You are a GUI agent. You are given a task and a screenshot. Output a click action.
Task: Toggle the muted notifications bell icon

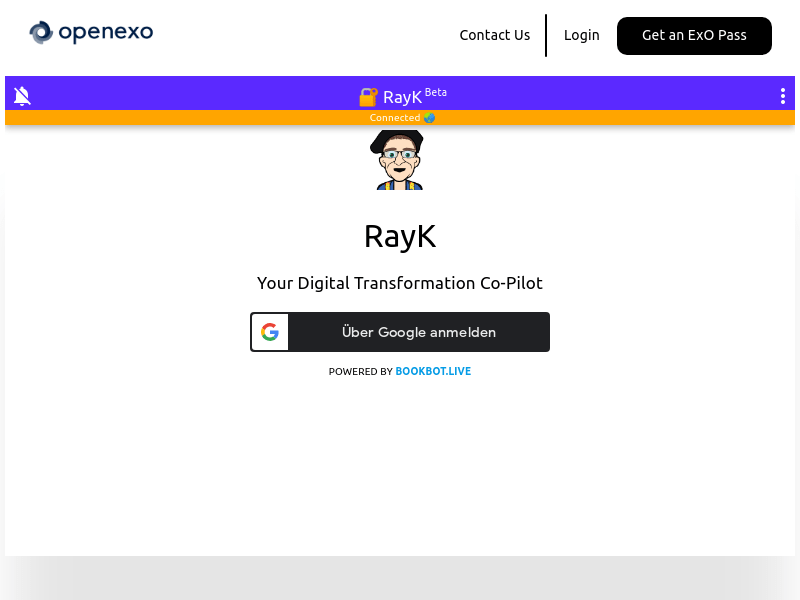coord(22,96)
